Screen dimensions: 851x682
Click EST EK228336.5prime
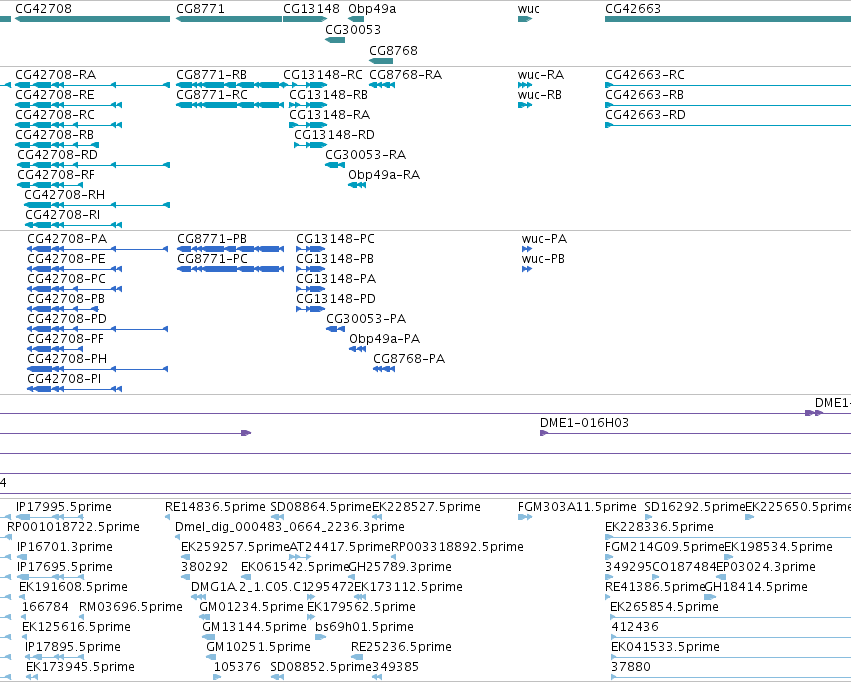coord(659,527)
